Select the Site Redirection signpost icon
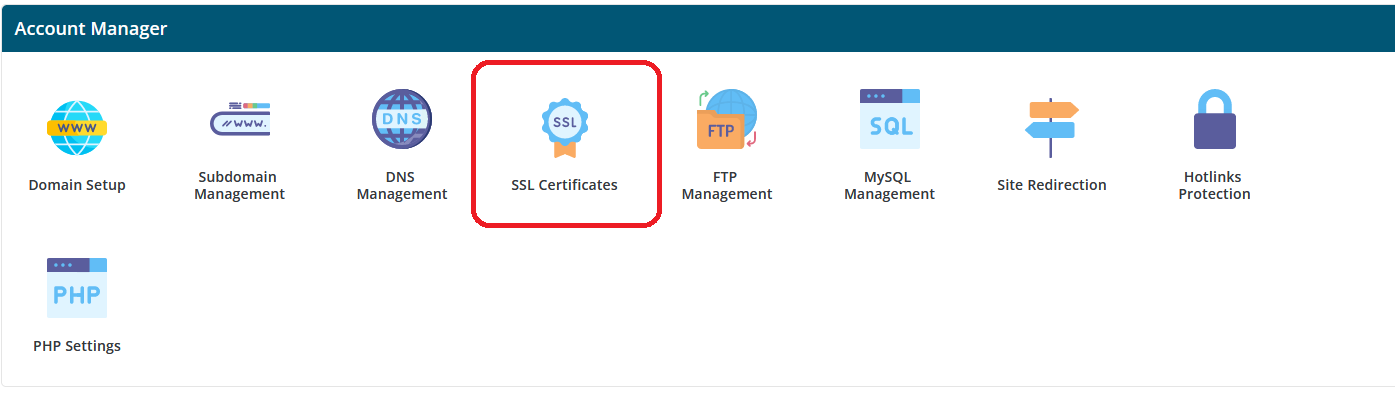Viewport: 1395px width, 402px height. tap(1051, 127)
